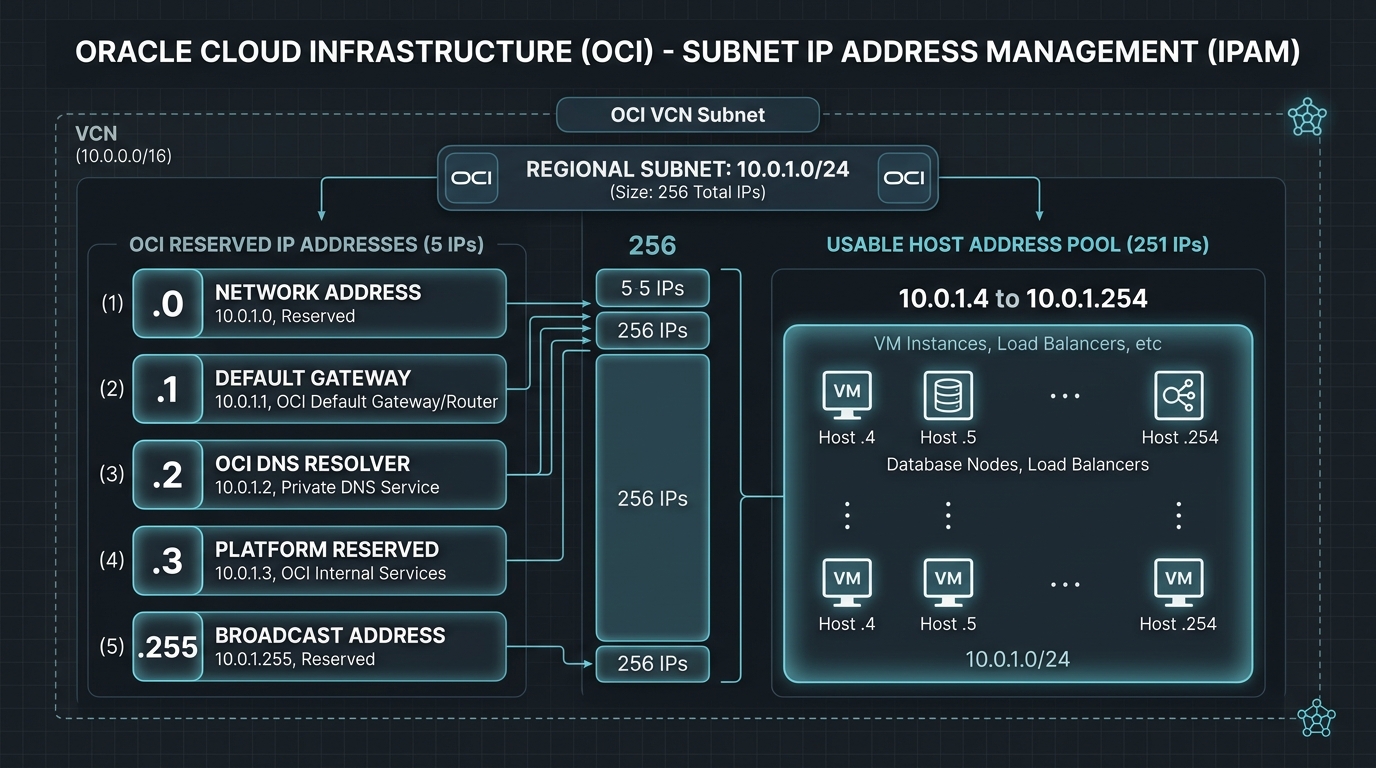Select the PLATFORM RESERVED card

(320, 561)
